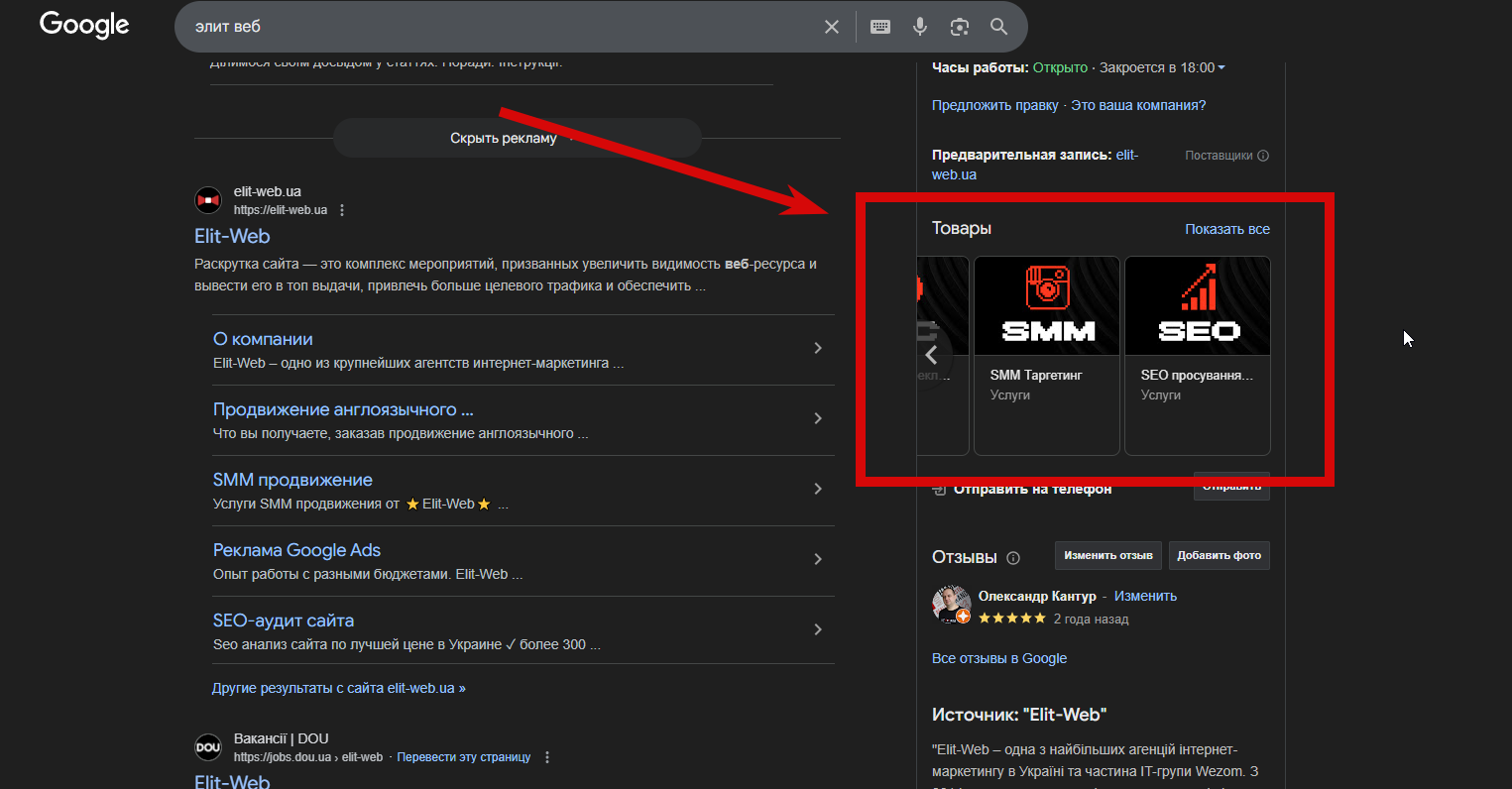Click the Вакансії | DOU site name

pyautogui.click(x=281, y=738)
